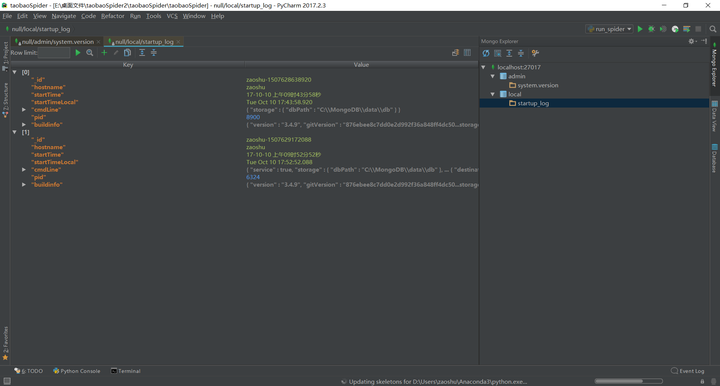This screenshot has width=720, height=386.
Task: Open the TODO tool window
Action: [28, 371]
